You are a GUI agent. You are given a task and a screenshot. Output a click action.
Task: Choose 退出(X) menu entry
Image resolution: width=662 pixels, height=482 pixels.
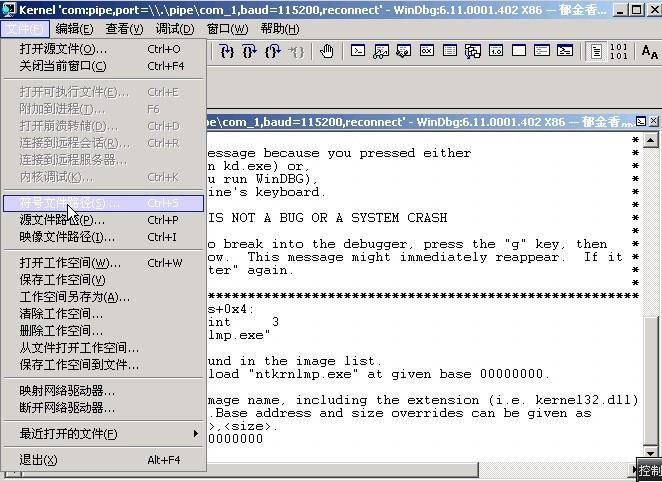coord(103,460)
